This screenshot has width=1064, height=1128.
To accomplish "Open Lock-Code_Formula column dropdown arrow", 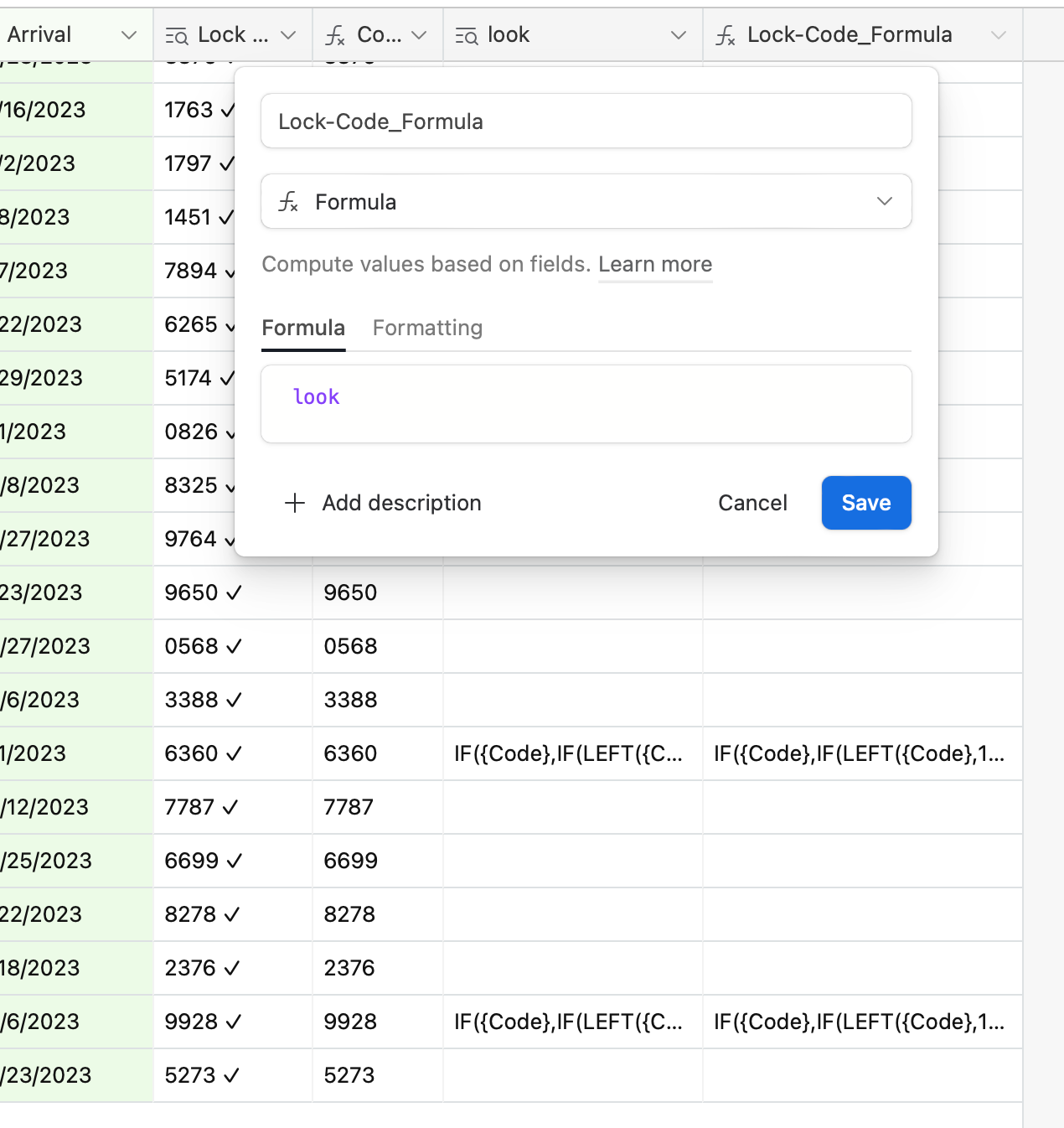I will point(998,35).
